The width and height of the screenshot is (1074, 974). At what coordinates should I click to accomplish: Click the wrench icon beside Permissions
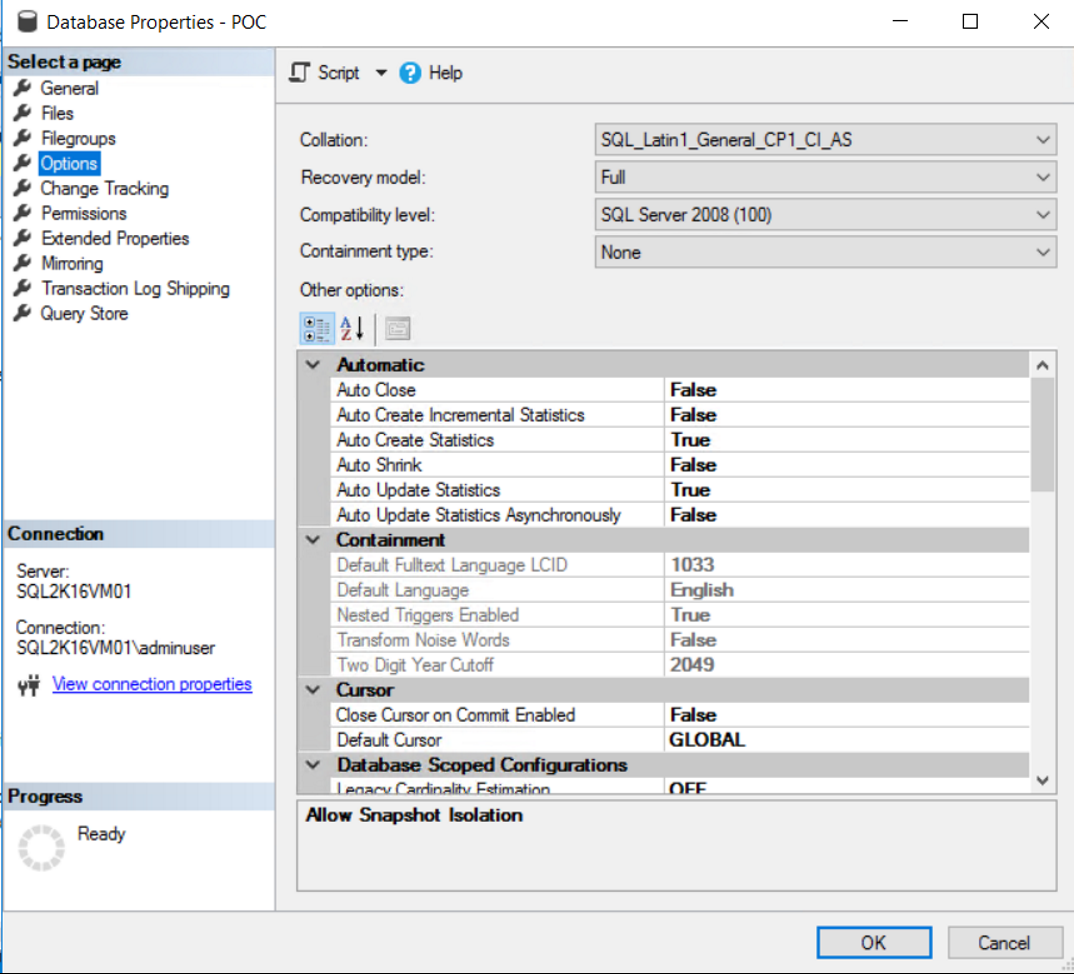(x=23, y=213)
